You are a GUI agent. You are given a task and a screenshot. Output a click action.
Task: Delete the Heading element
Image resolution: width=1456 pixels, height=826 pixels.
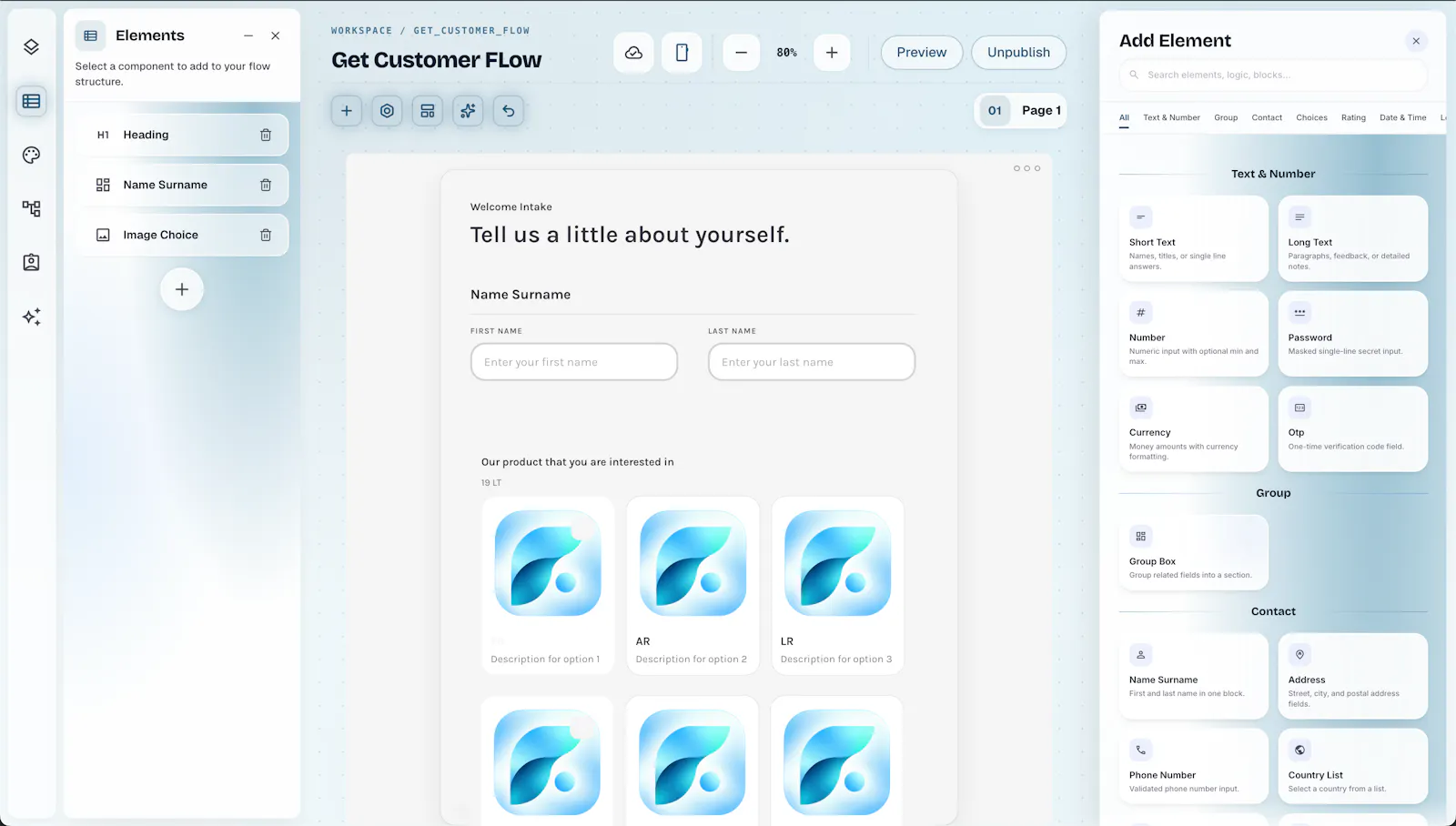pos(266,135)
